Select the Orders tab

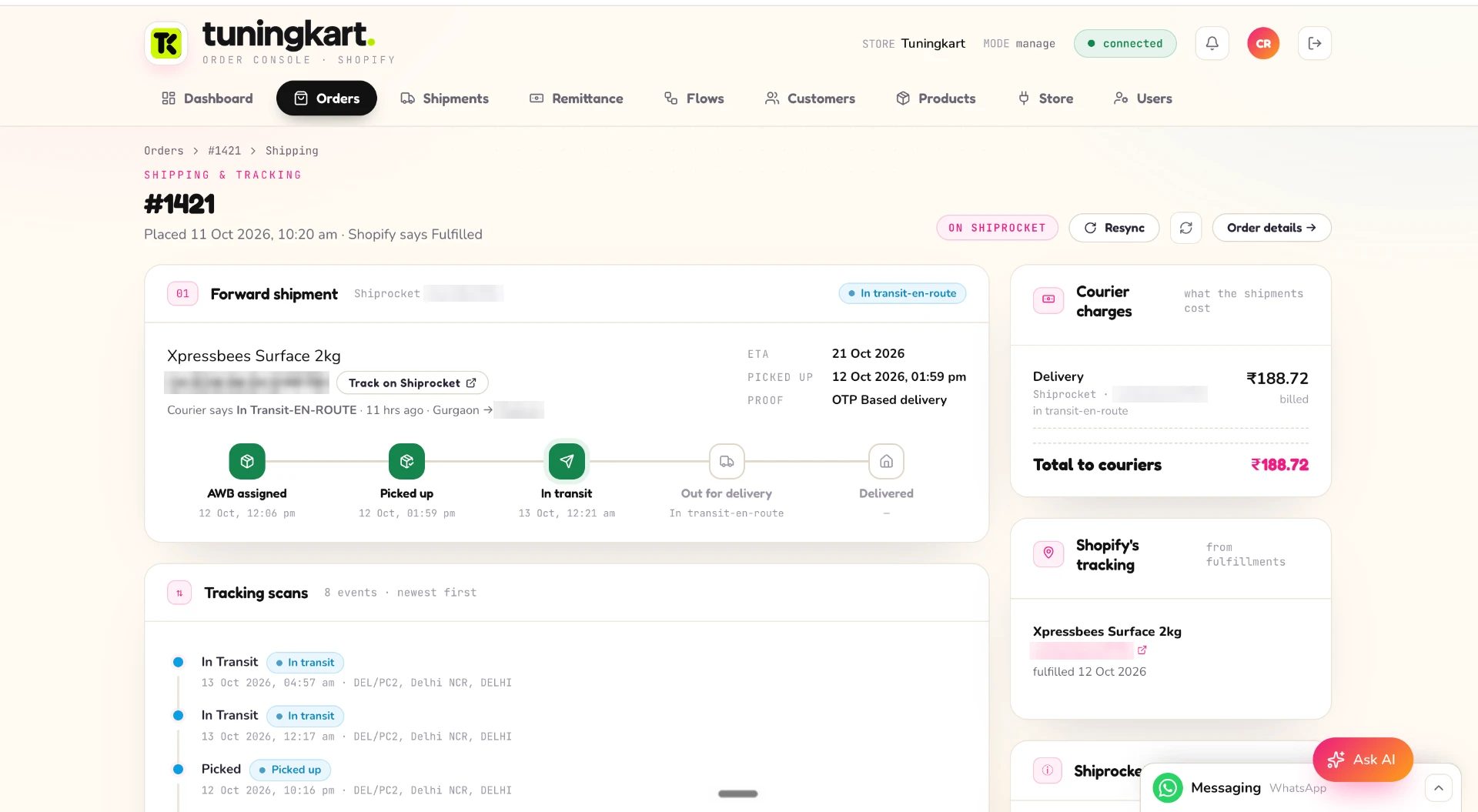coord(326,99)
